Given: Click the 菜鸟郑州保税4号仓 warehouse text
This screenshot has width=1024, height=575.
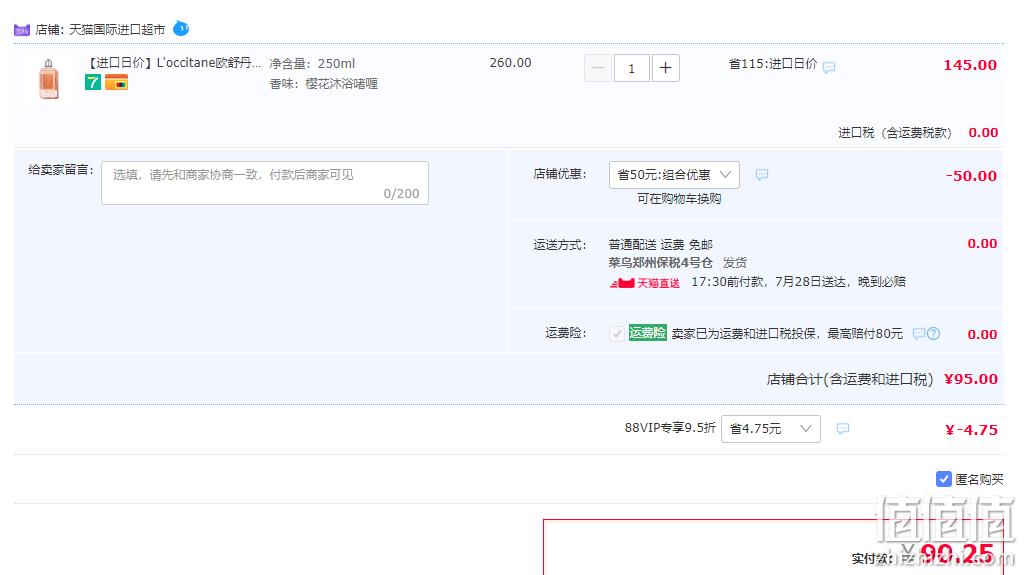Looking at the screenshot, I should click(660, 263).
